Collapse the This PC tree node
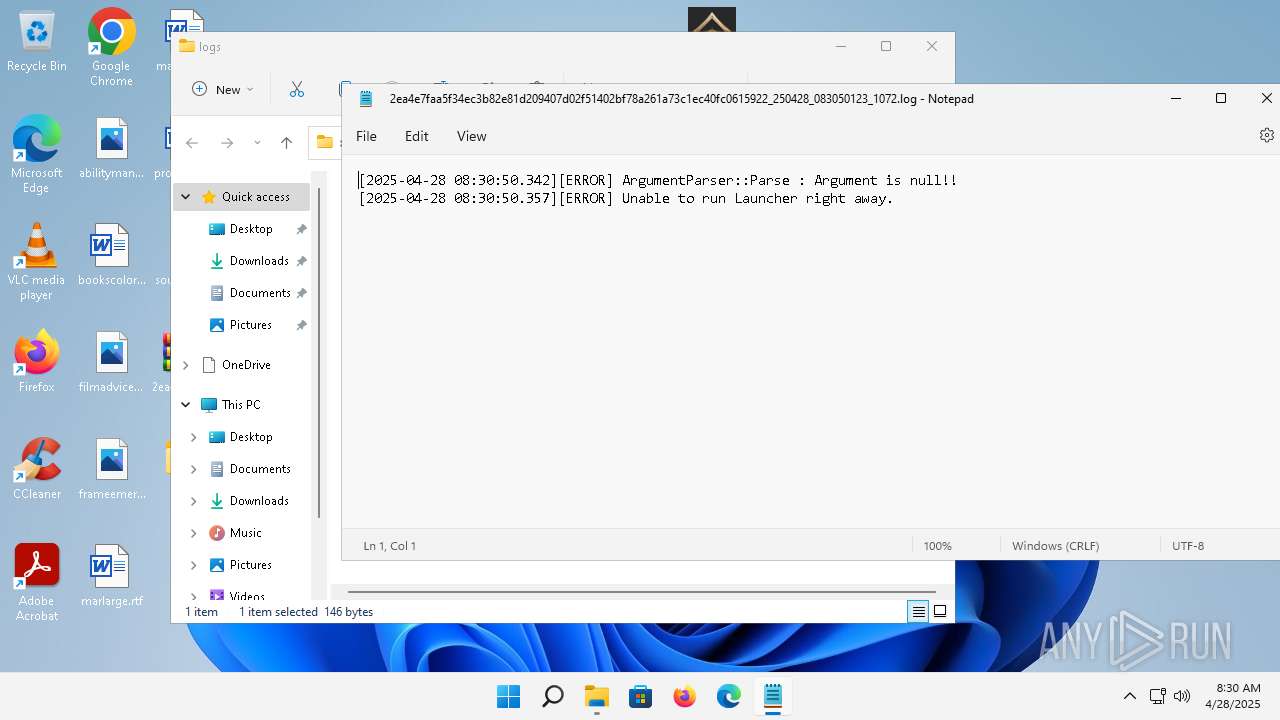Viewport: 1280px width, 720px height. coord(185,405)
